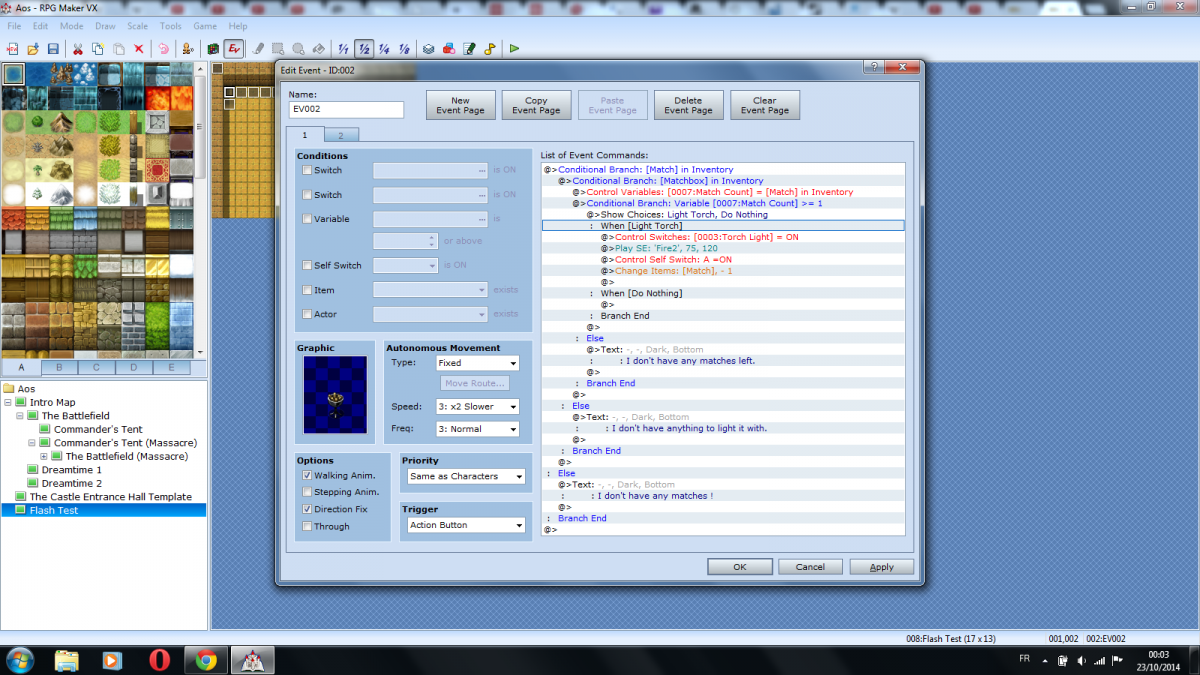1200x675 pixels.
Task: Open Google Chrome from the taskbar
Action: click(x=207, y=660)
